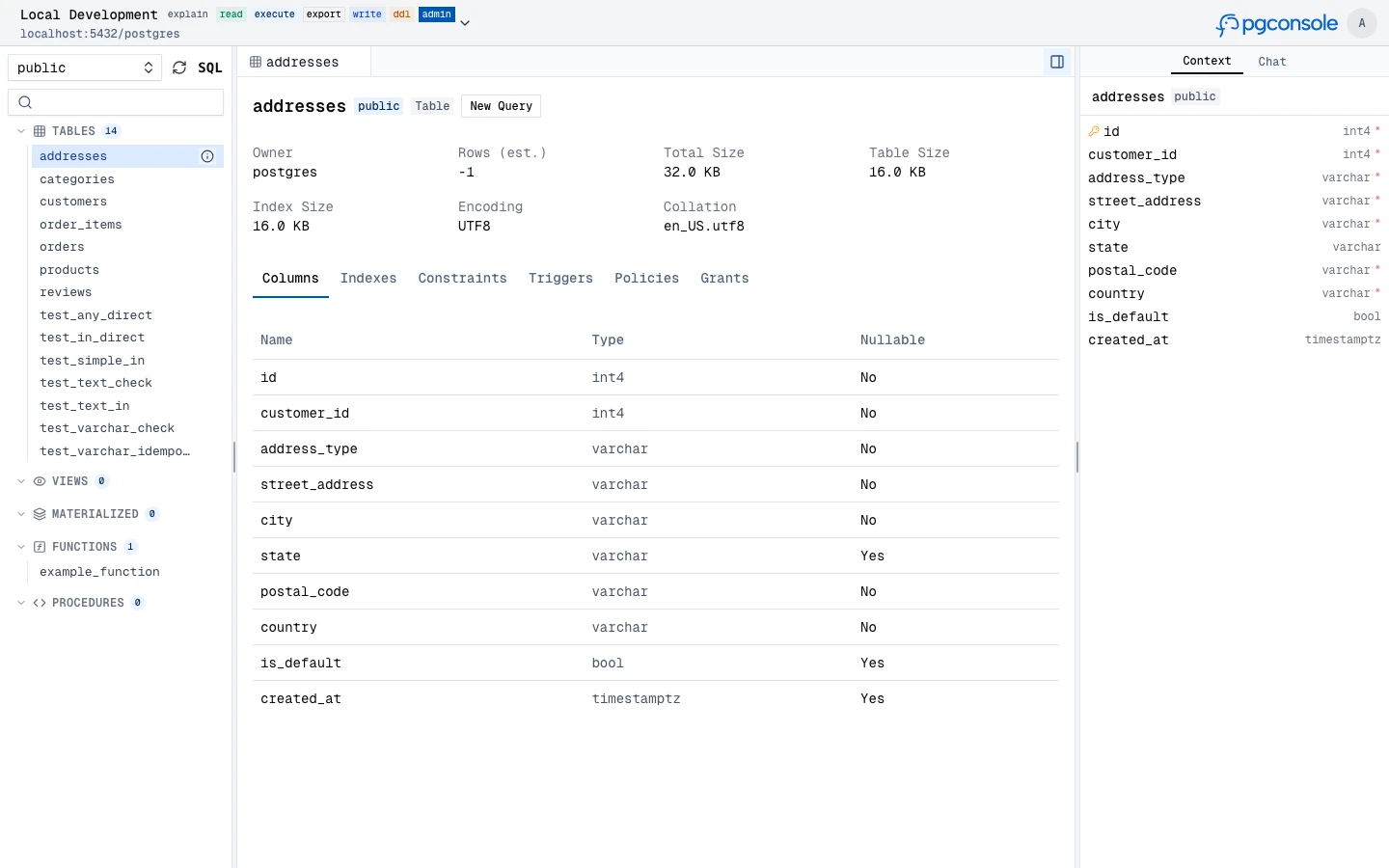Click the eye icon next to VIEWS
This screenshot has width=1389, height=868.
38,481
